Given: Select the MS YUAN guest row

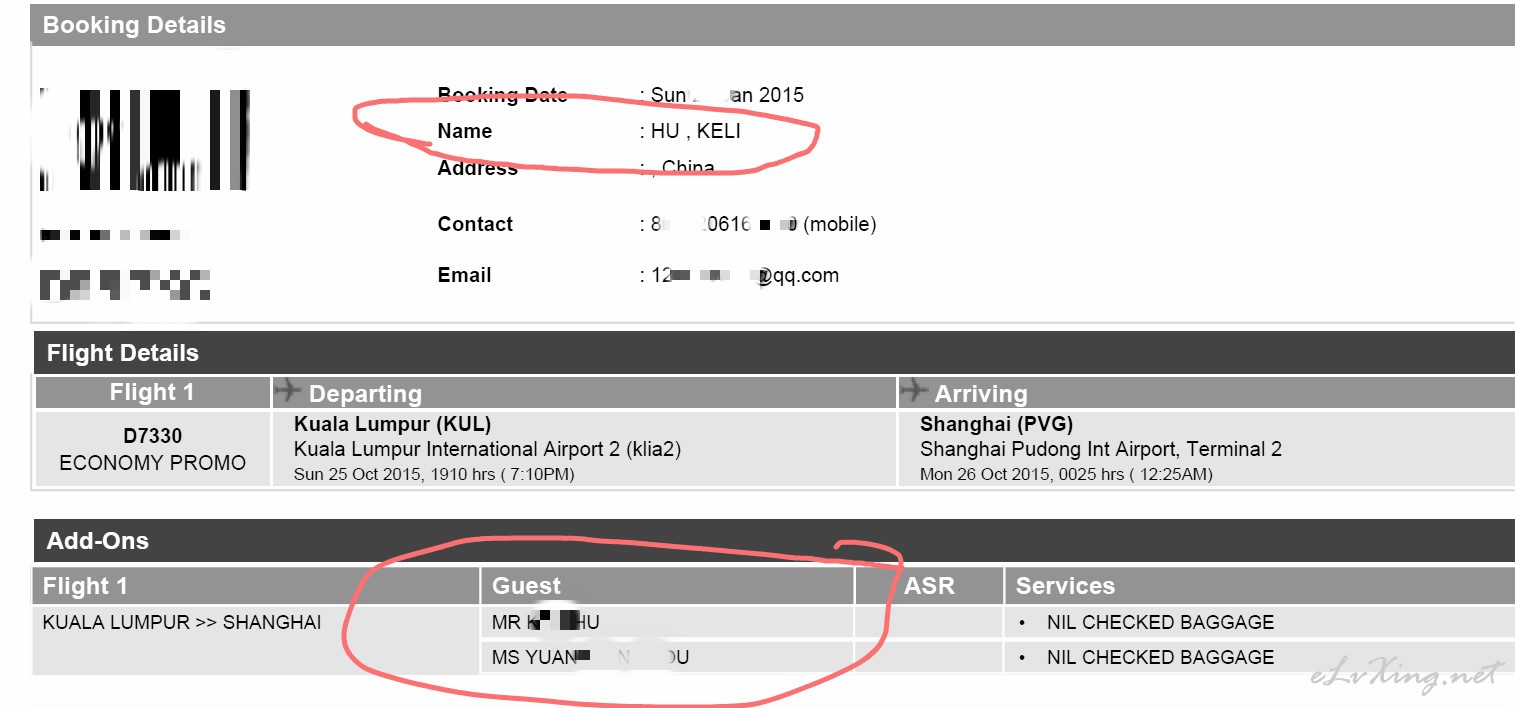Looking at the screenshot, I should click(667, 657).
